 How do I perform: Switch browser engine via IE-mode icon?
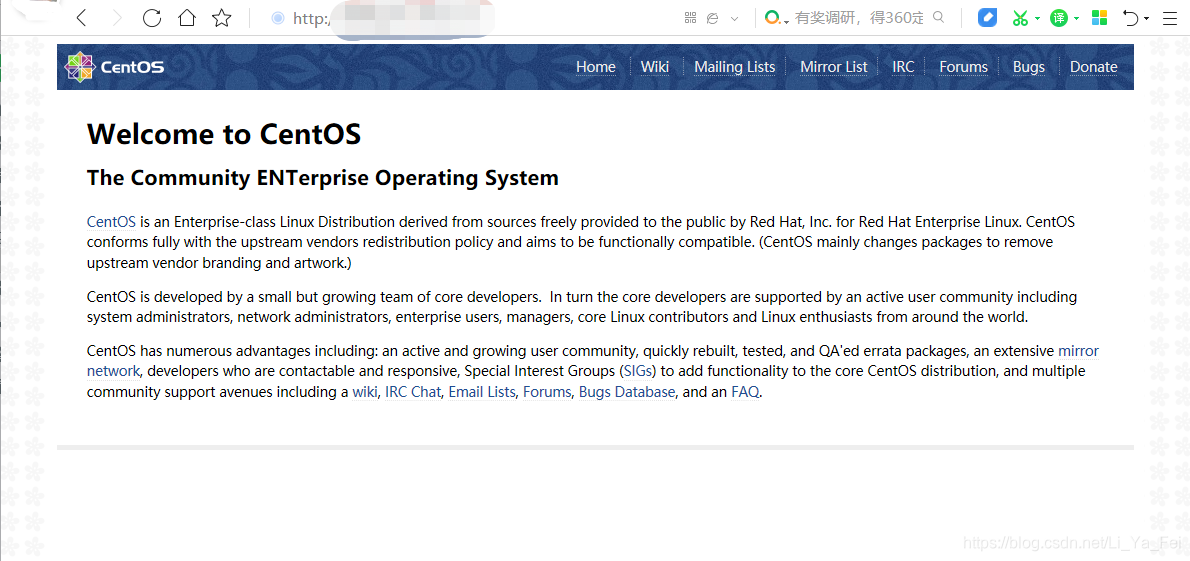point(712,18)
